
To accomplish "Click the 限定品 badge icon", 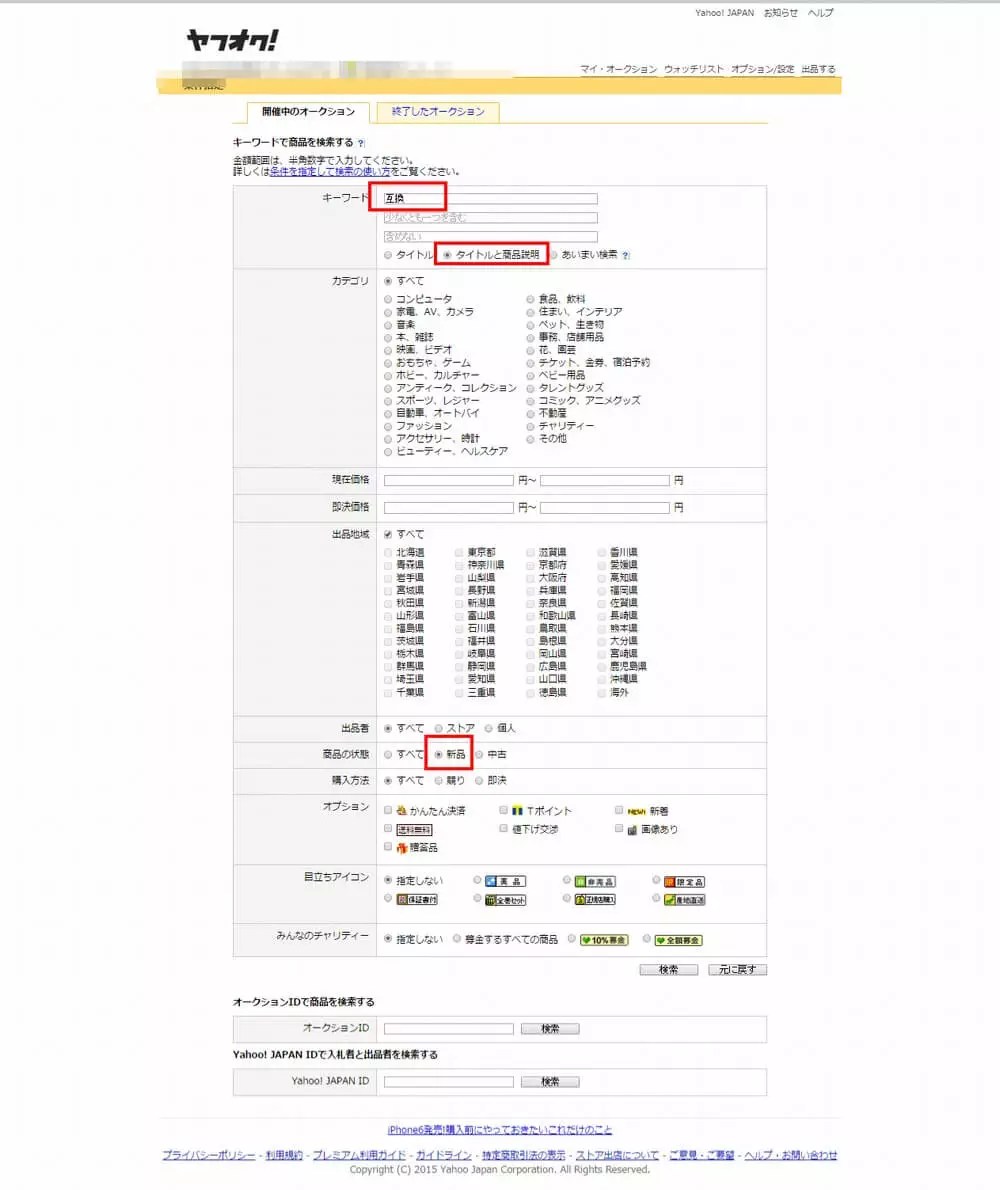I will click(684, 881).
